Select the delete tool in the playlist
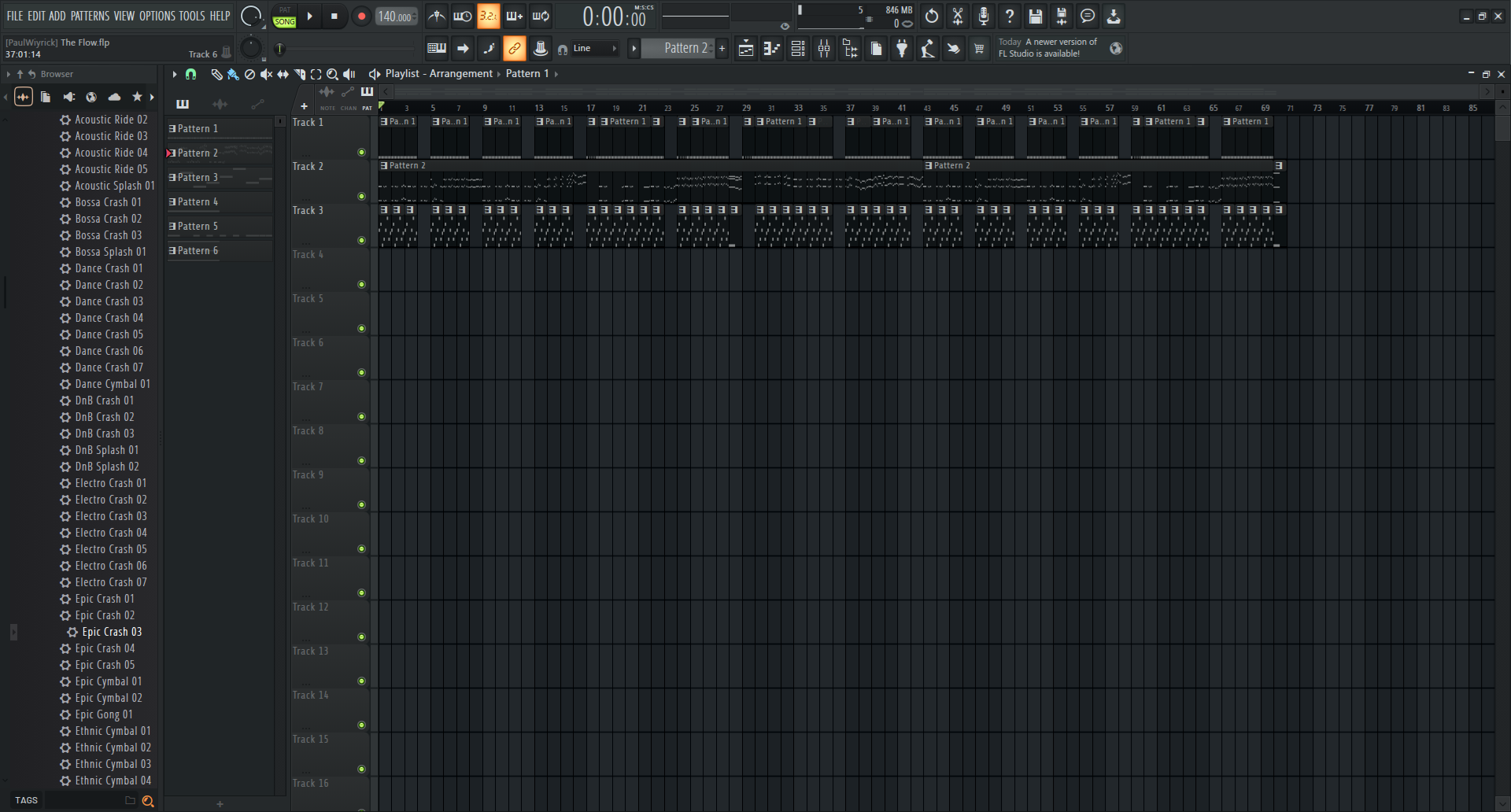Screen dimensions: 1511x812 pyautogui.click(x=249, y=74)
